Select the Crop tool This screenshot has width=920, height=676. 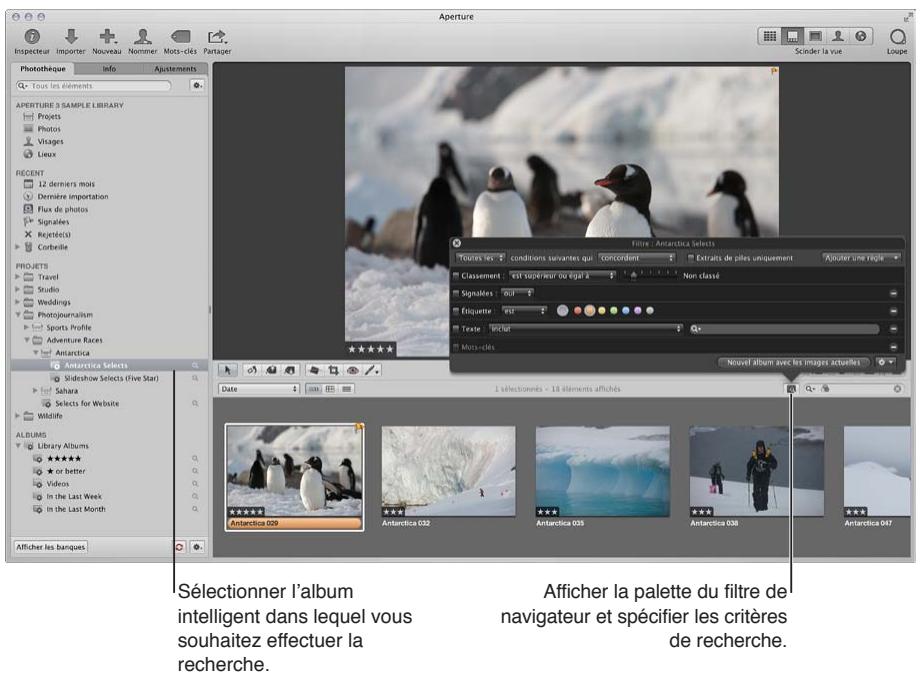click(x=333, y=370)
